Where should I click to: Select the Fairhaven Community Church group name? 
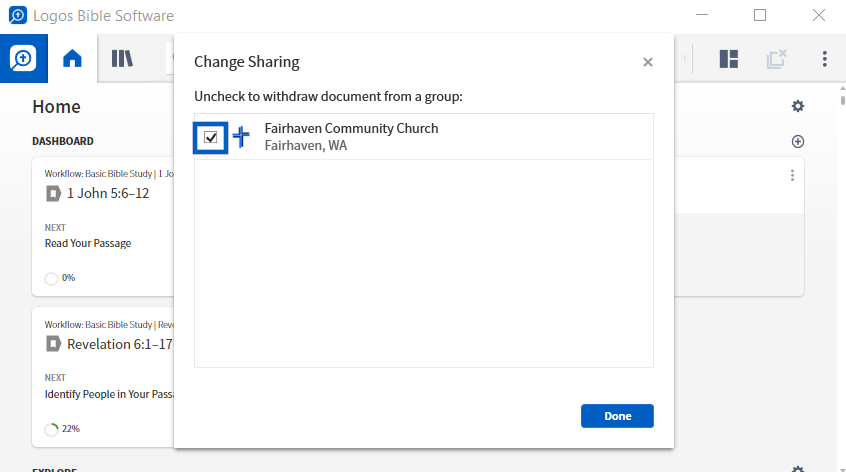(x=351, y=128)
